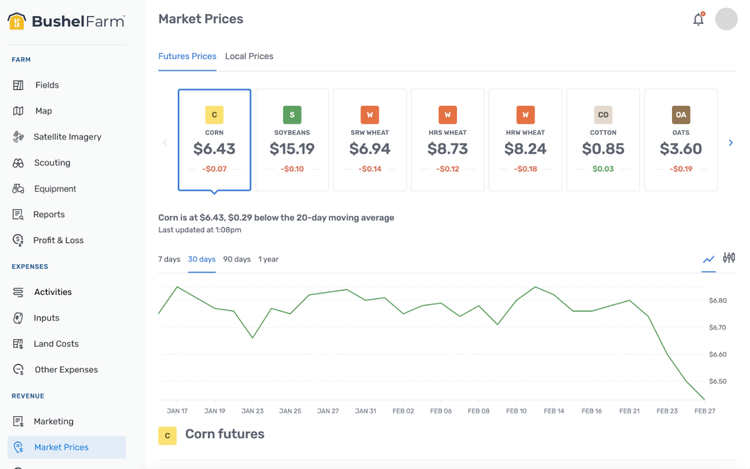
Task: Select the Cotton $0.85 price card
Action: pos(603,140)
